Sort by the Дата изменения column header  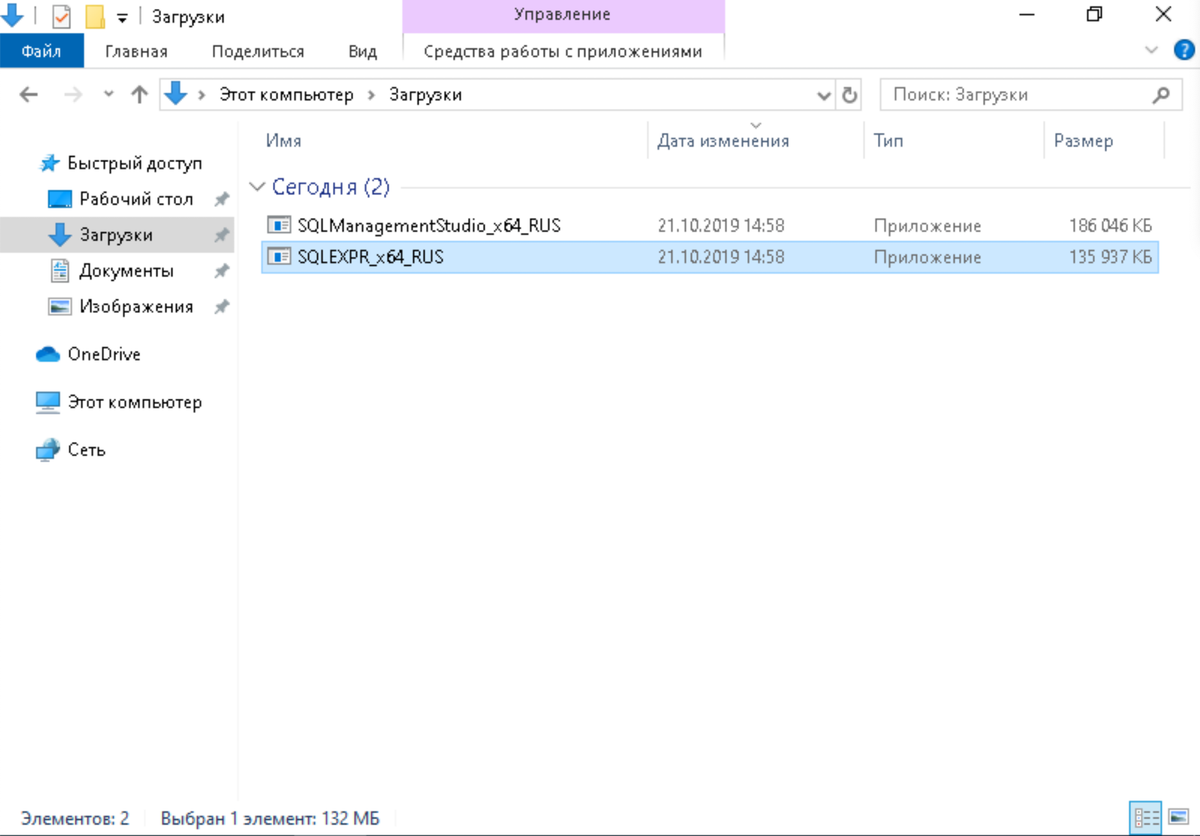pos(723,141)
